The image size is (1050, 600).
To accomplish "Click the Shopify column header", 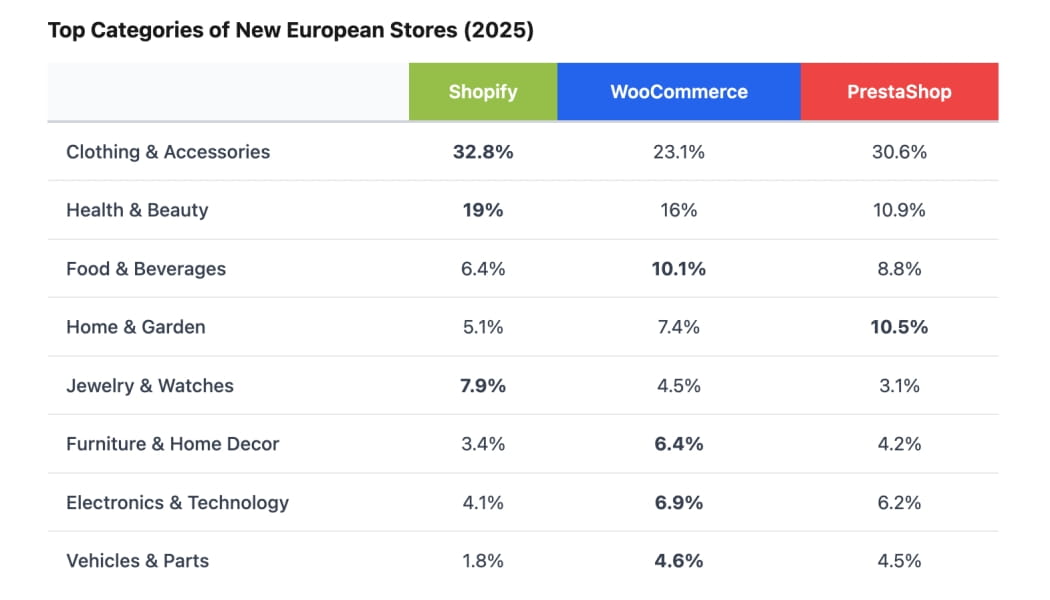I will pos(483,92).
